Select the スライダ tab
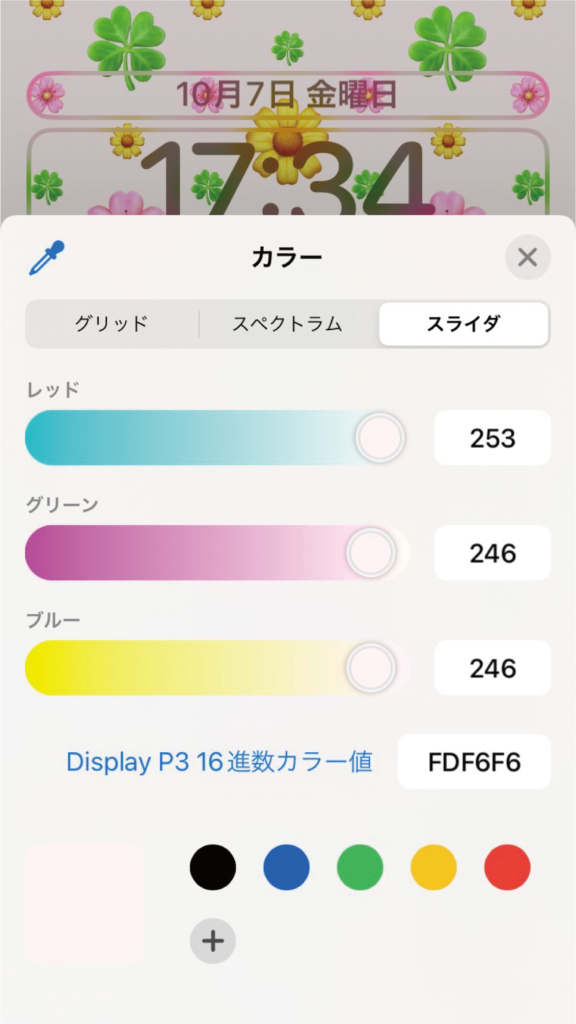This screenshot has height=1024, width=576. (464, 324)
